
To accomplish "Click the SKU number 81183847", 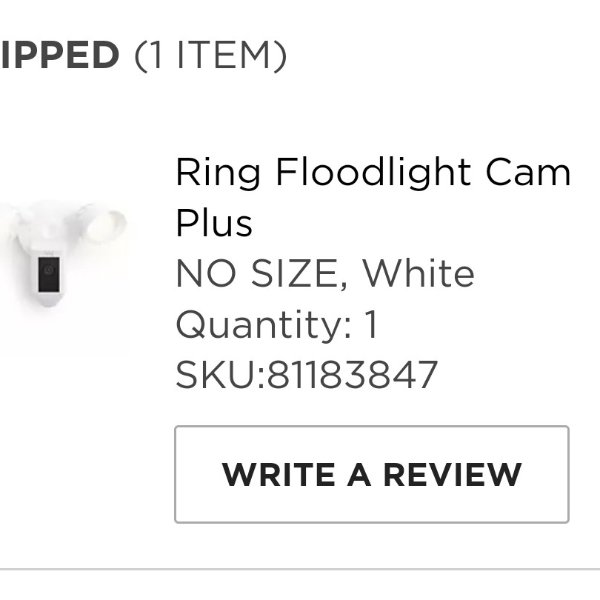I will point(352,374).
